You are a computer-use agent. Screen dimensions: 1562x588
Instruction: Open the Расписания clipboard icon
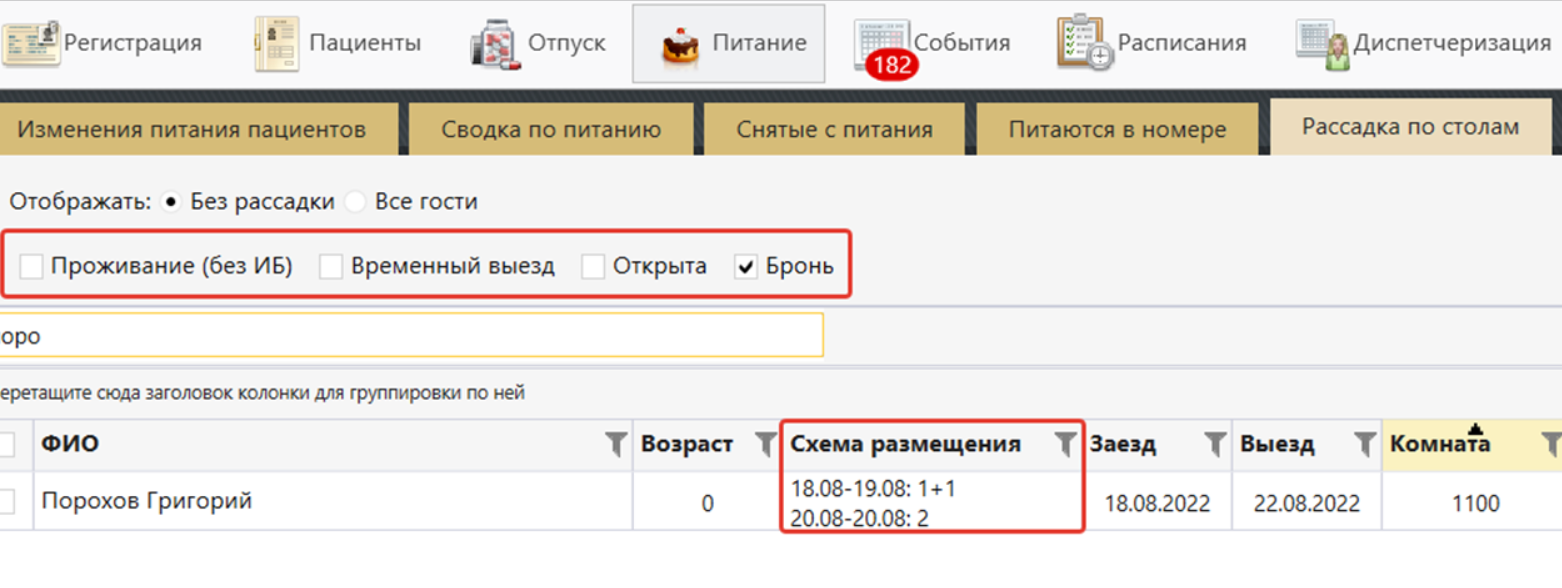click(1084, 44)
